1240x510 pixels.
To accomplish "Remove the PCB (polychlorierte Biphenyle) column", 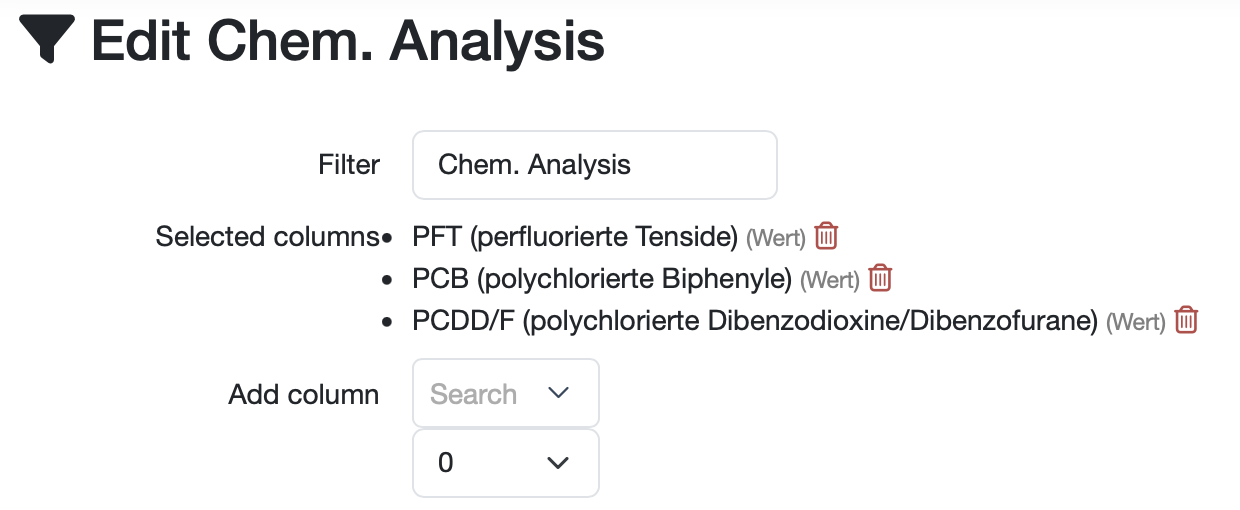I will 880,278.
